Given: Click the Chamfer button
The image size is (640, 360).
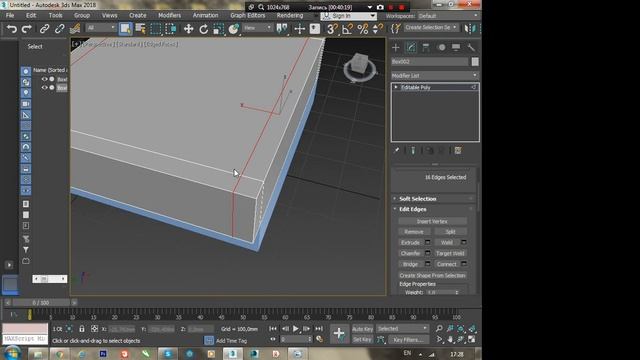Looking at the screenshot, I should [411, 253].
